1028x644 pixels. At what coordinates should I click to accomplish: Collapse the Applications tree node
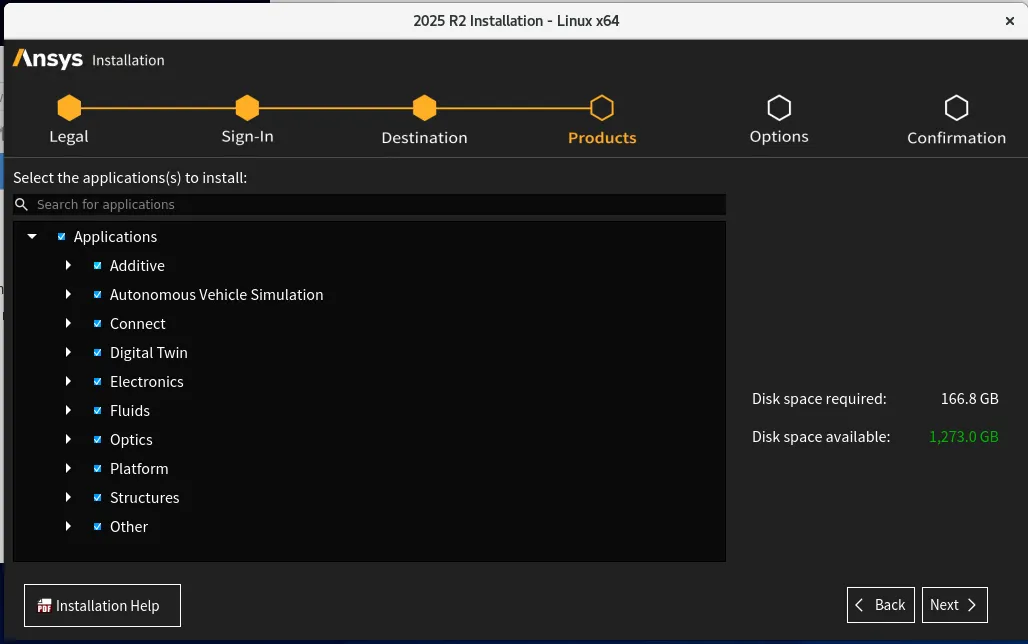(x=32, y=236)
